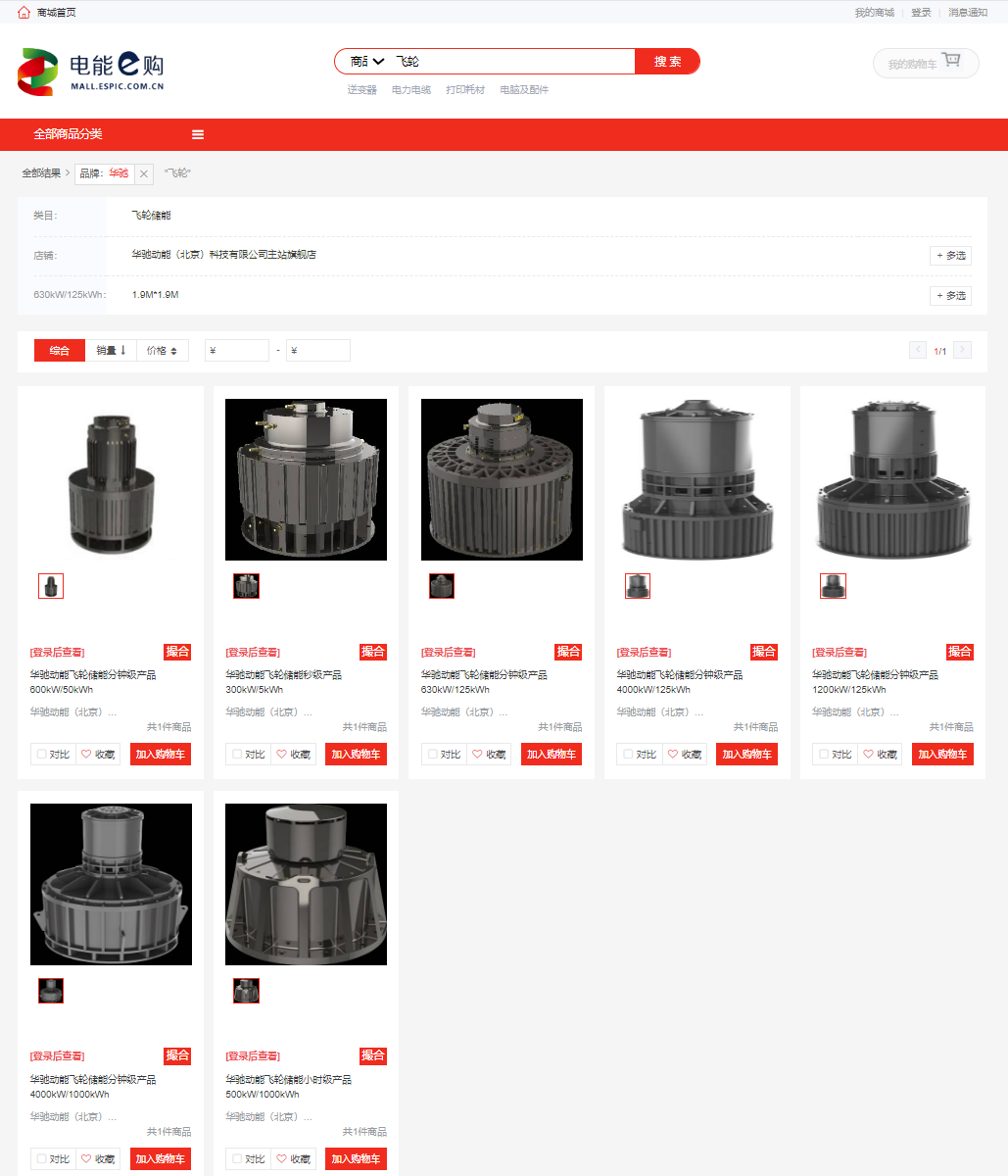Image resolution: width=1008 pixels, height=1176 pixels.
Task: Remove the 华驰 brand filter with X
Action: [144, 173]
